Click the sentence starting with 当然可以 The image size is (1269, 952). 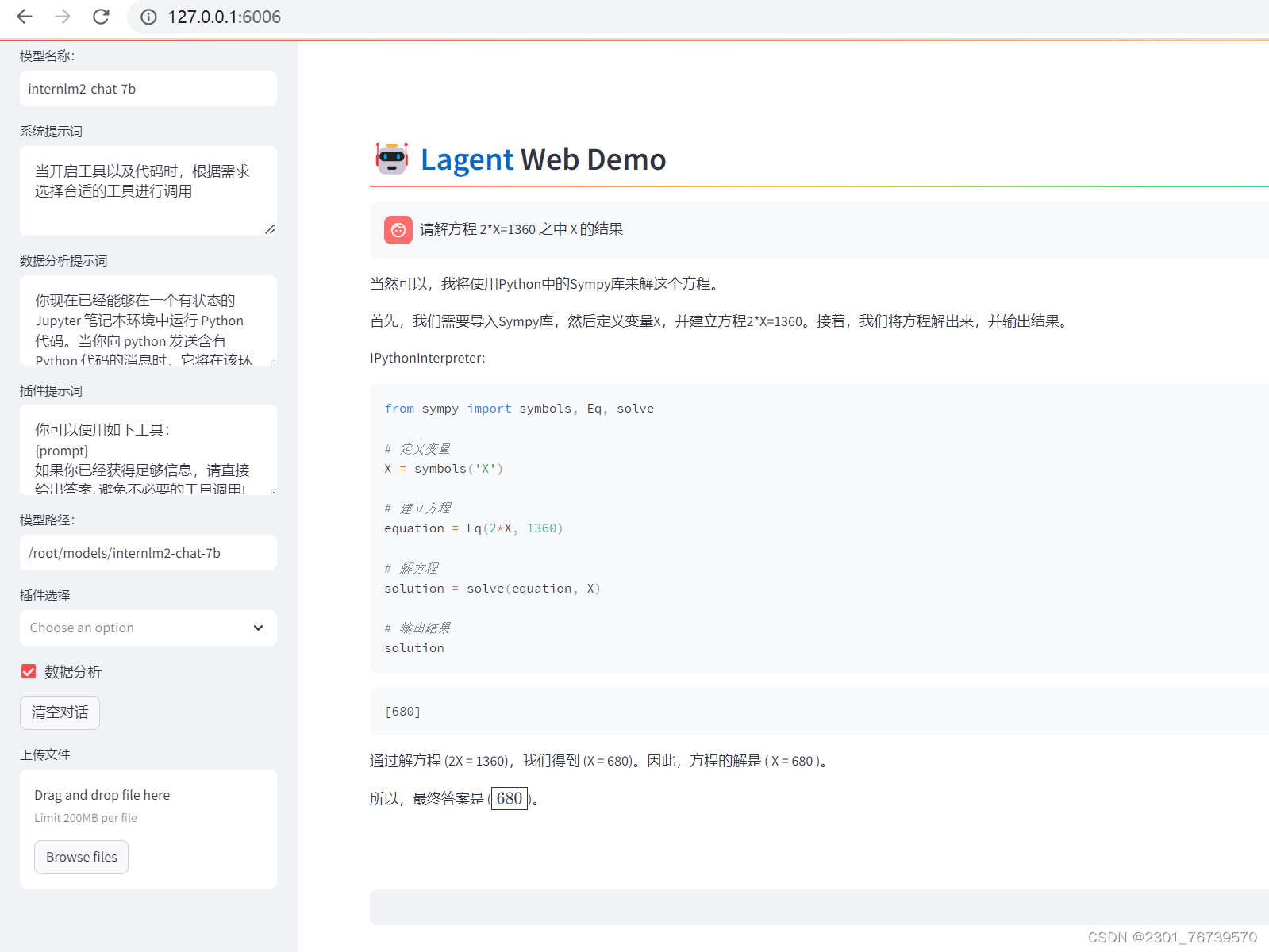[548, 284]
